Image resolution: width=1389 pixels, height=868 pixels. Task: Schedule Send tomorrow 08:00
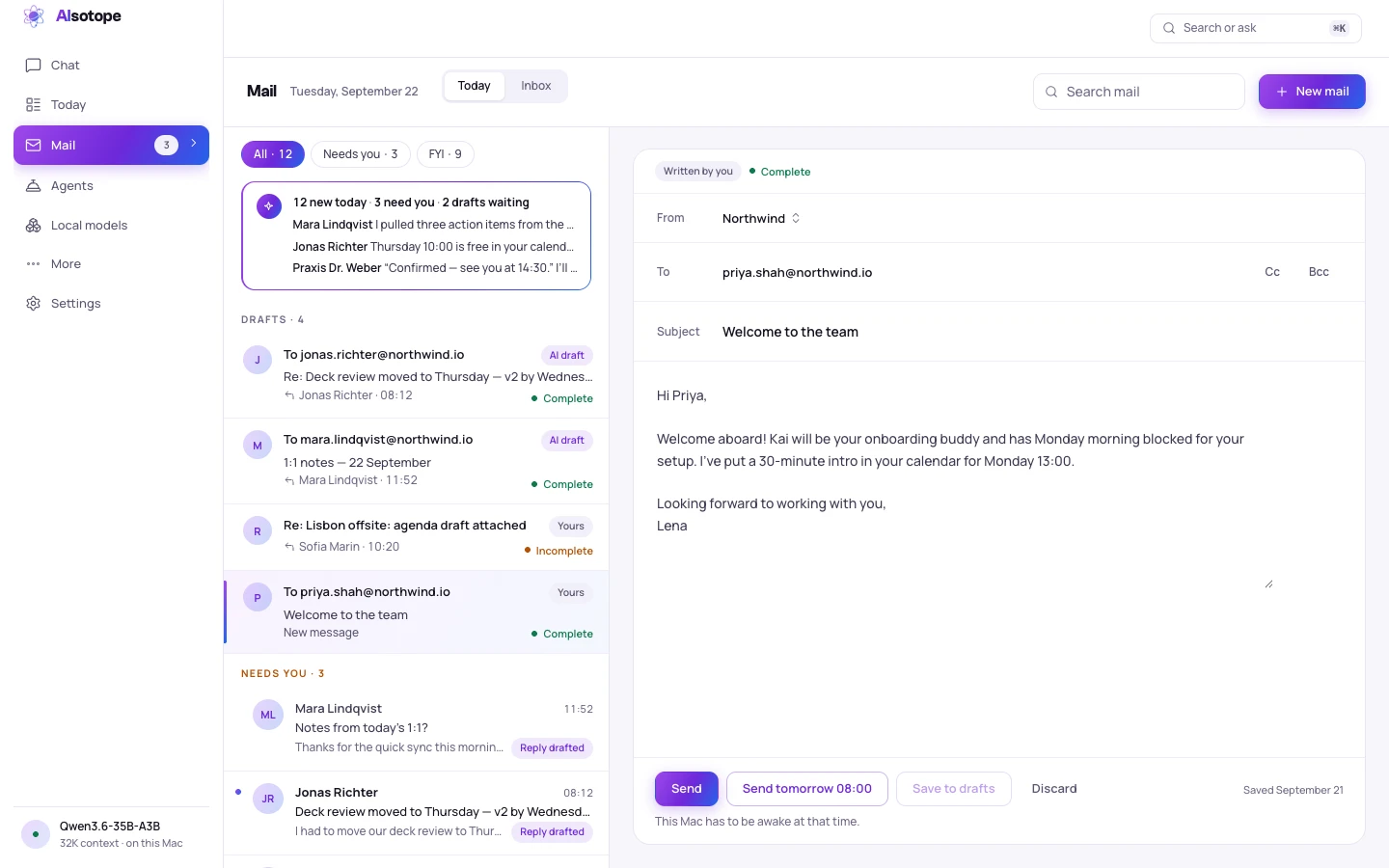coord(807,789)
